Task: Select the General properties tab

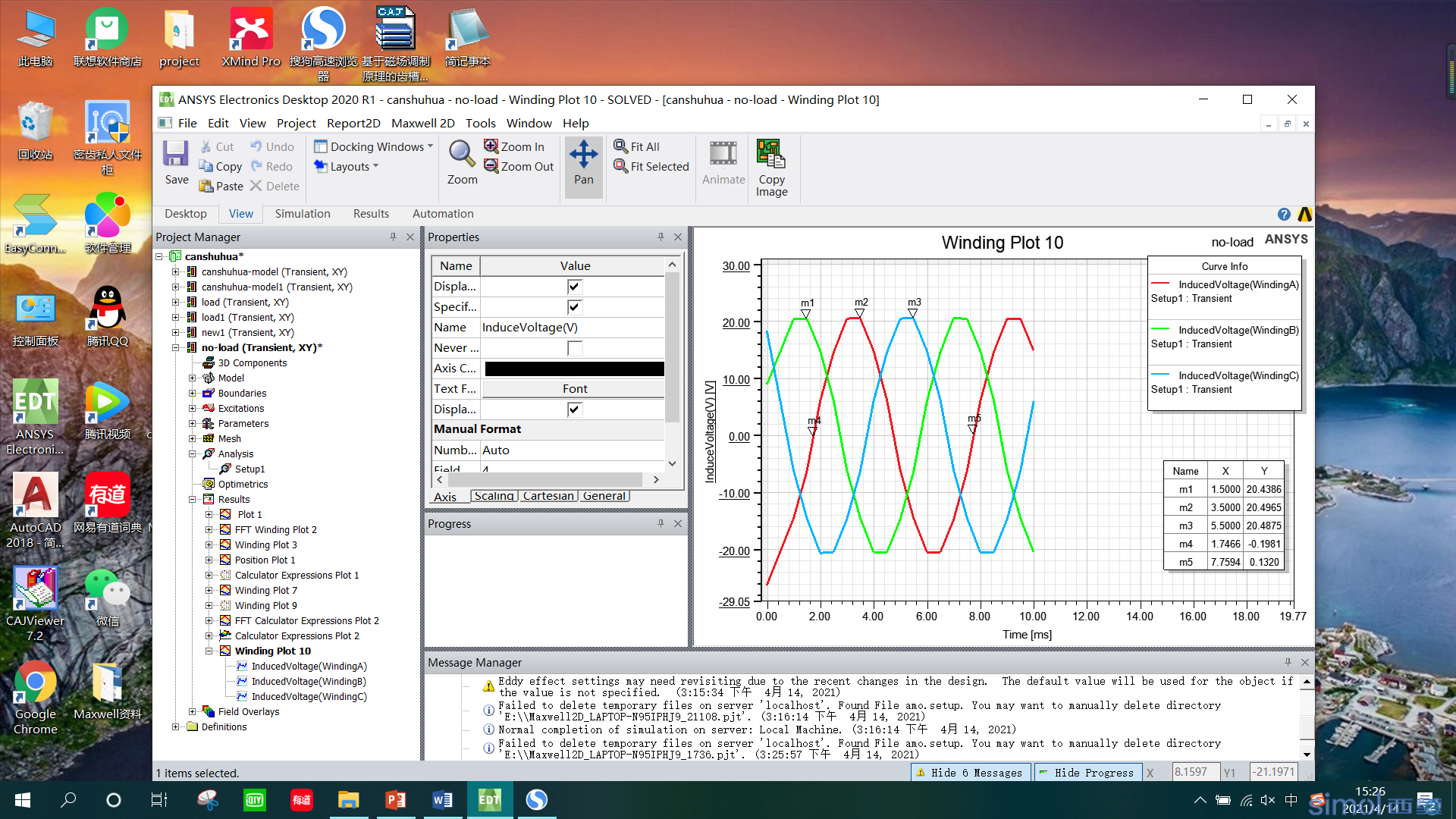Action: click(x=604, y=496)
